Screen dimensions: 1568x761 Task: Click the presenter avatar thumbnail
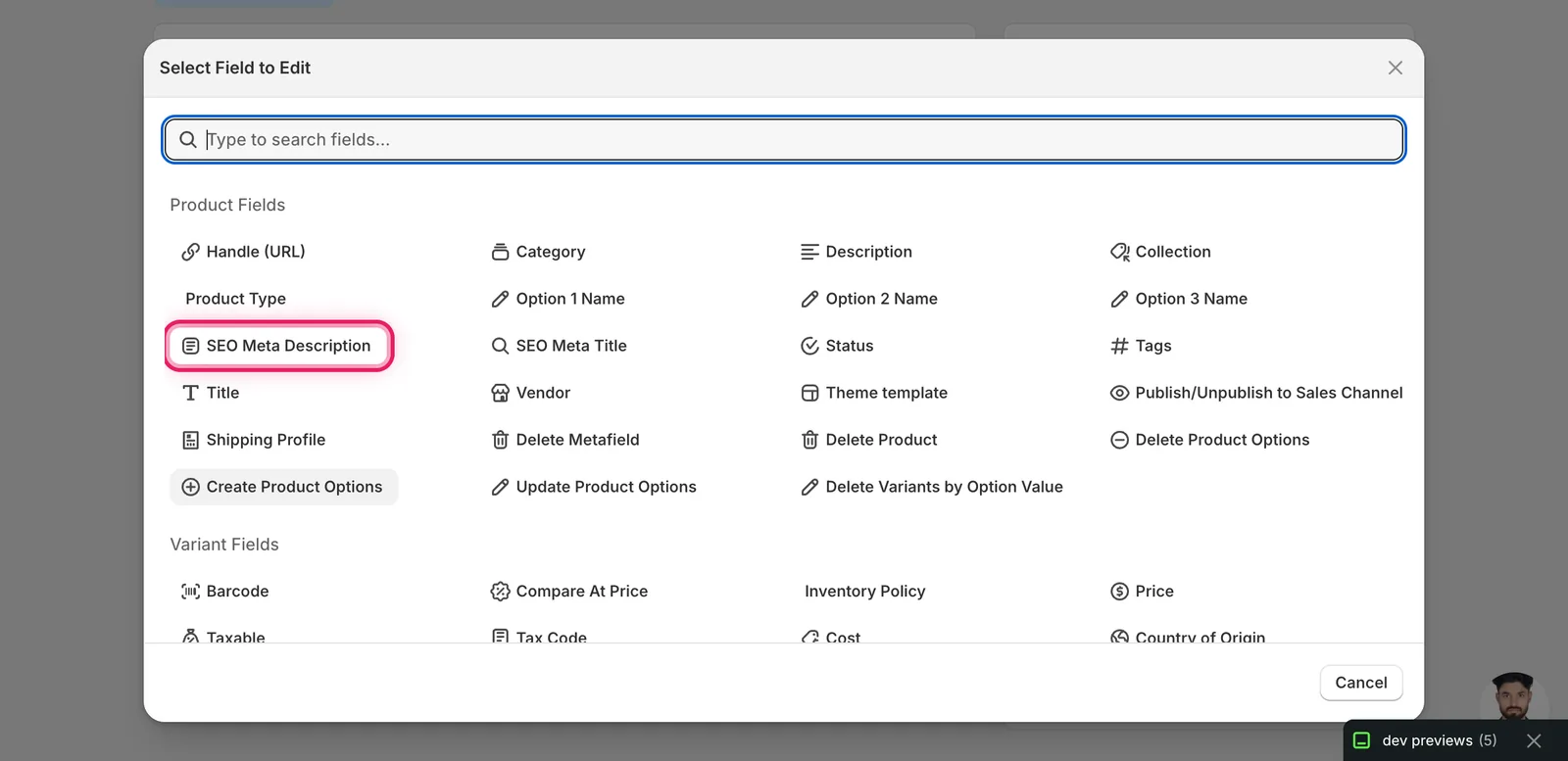(1513, 696)
